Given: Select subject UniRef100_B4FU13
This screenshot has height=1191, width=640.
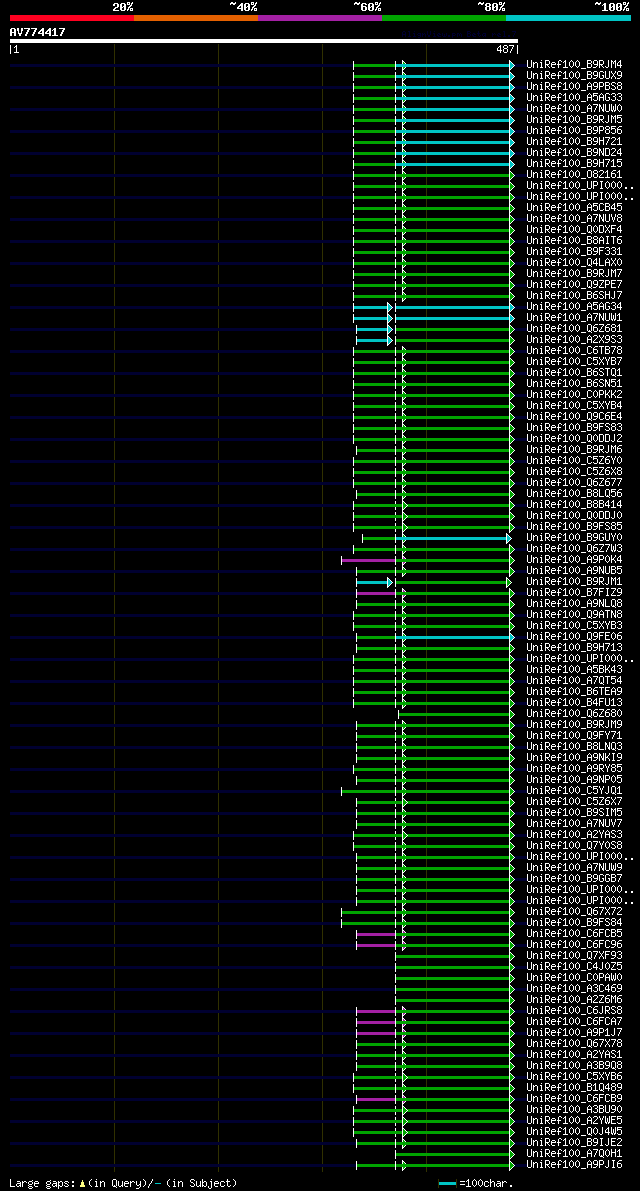Looking at the screenshot, I should (x=574, y=703).
